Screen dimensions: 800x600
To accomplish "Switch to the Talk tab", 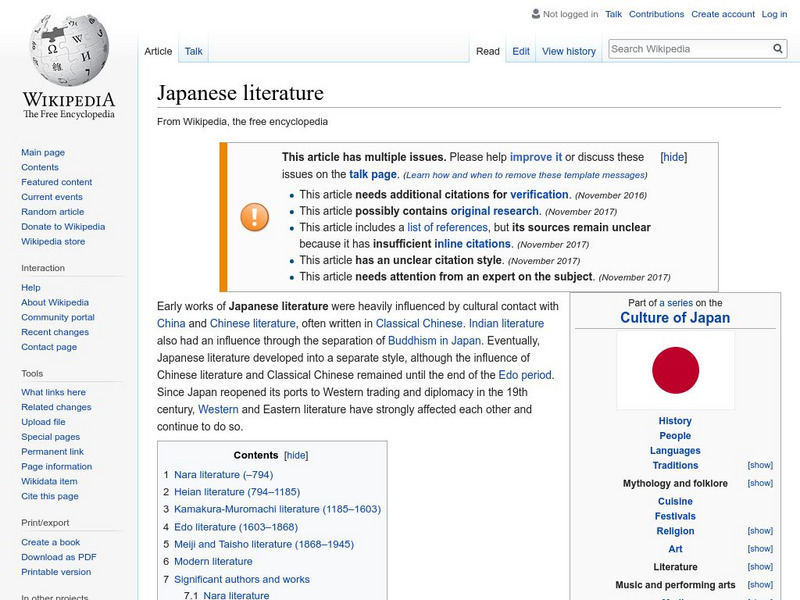I will tap(192, 50).
